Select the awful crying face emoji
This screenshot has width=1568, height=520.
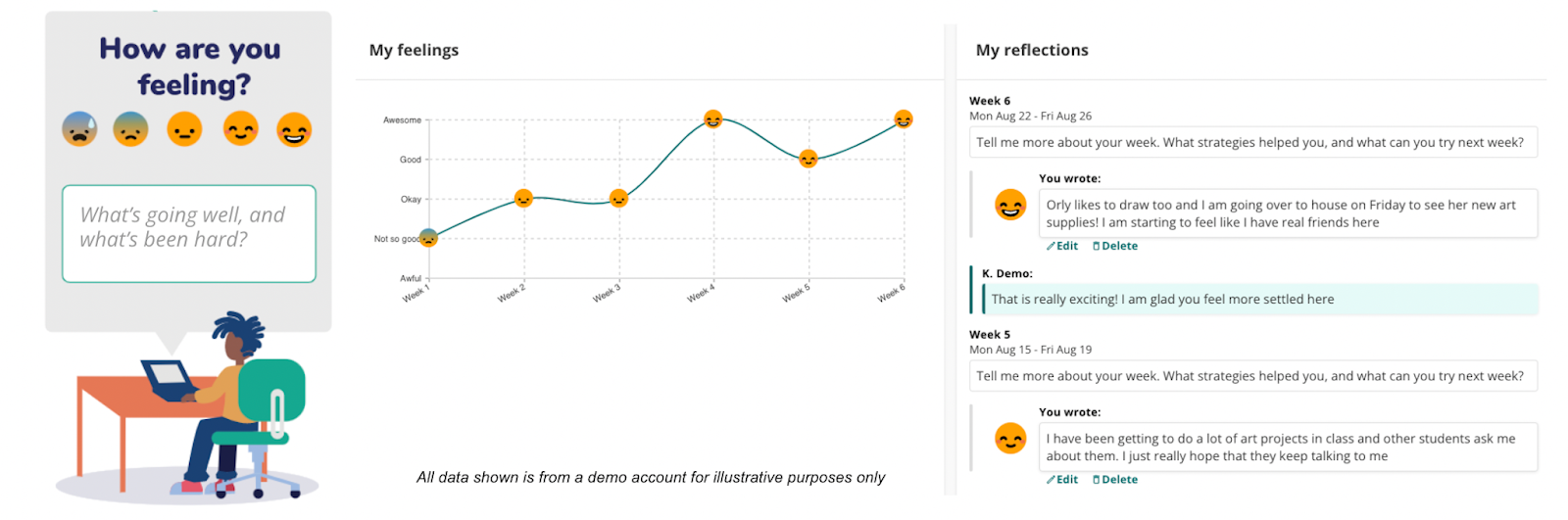79,129
